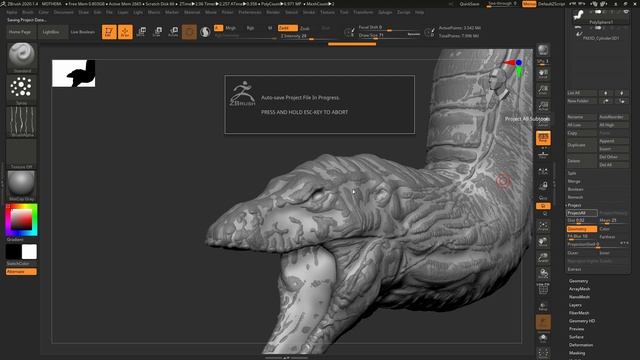The width and height of the screenshot is (640, 360).
Task: Toggle Geometry projection option
Action: tap(582, 229)
